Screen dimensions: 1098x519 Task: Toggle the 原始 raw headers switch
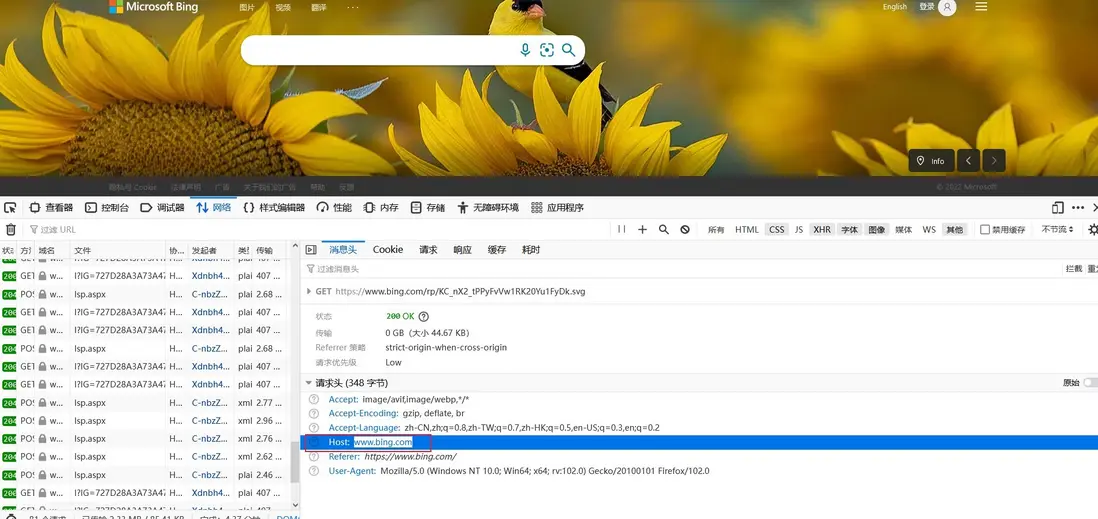coord(1091,383)
